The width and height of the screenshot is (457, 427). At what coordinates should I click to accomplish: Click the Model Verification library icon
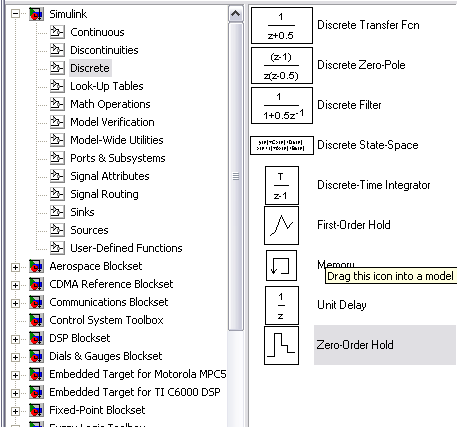(57, 122)
